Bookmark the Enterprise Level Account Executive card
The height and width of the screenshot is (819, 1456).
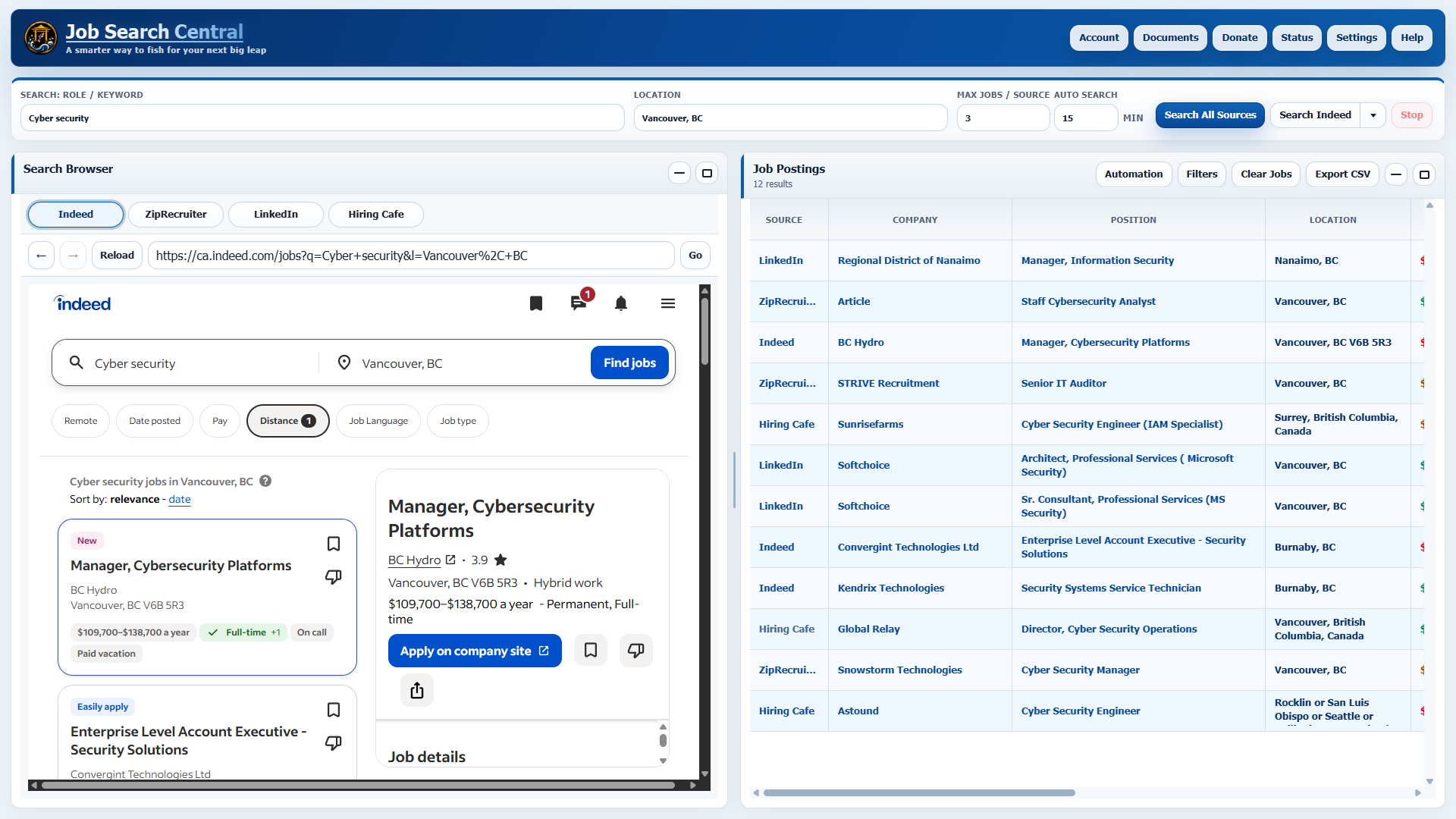click(334, 710)
